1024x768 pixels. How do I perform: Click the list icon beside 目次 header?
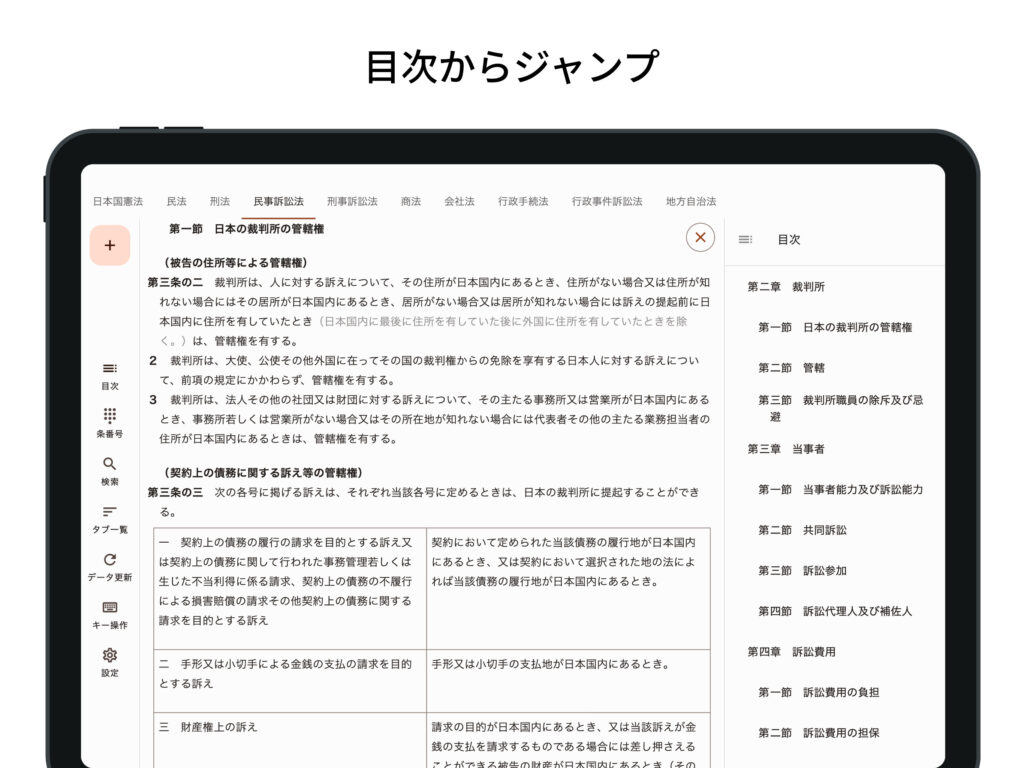[745, 240]
